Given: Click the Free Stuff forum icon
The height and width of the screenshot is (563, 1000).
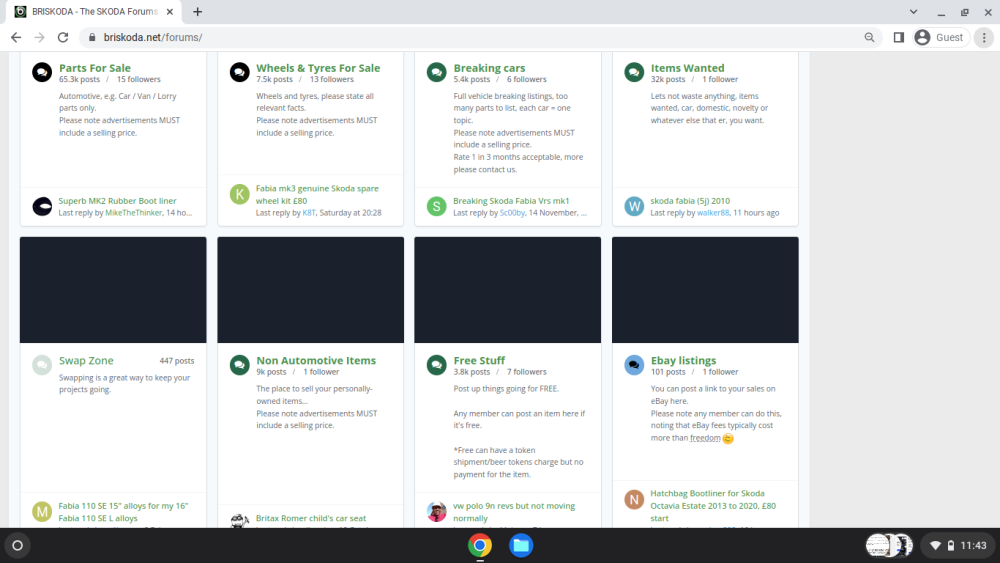Looking at the screenshot, I should coord(436,365).
